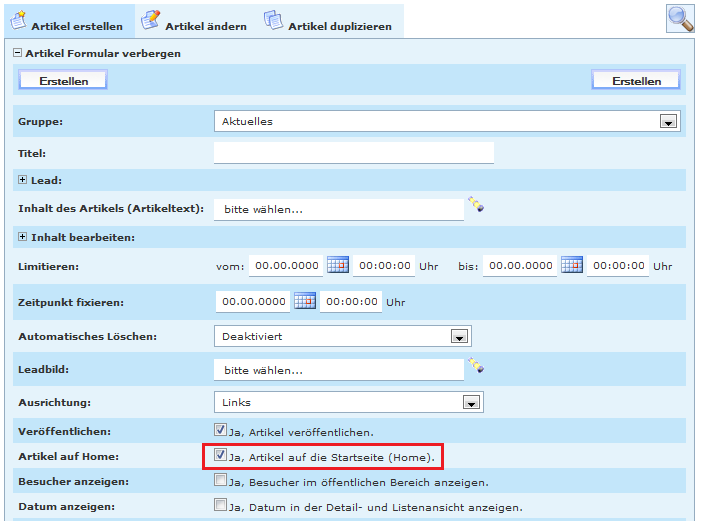This screenshot has height=521, width=702.
Task: Open calendar for Limitieren start date
Action: pyautogui.click(x=338, y=266)
